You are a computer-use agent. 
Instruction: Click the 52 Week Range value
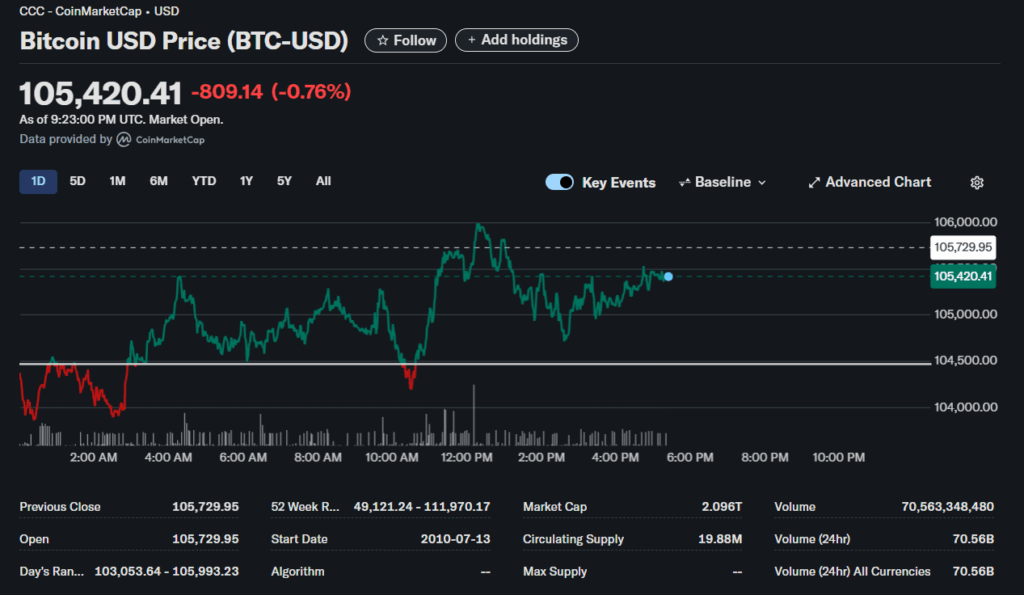[422, 507]
